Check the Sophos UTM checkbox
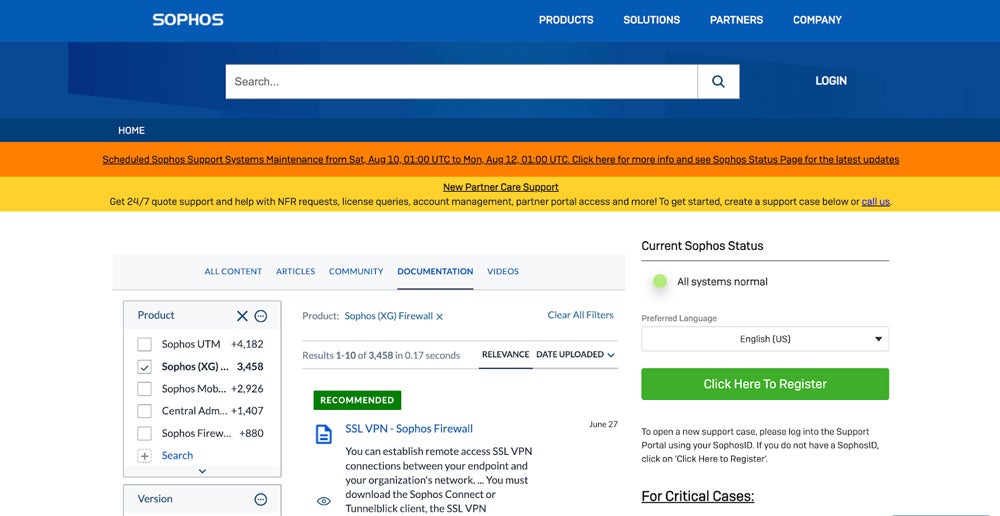The width and height of the screenshot is (1000, 516). 144,344
